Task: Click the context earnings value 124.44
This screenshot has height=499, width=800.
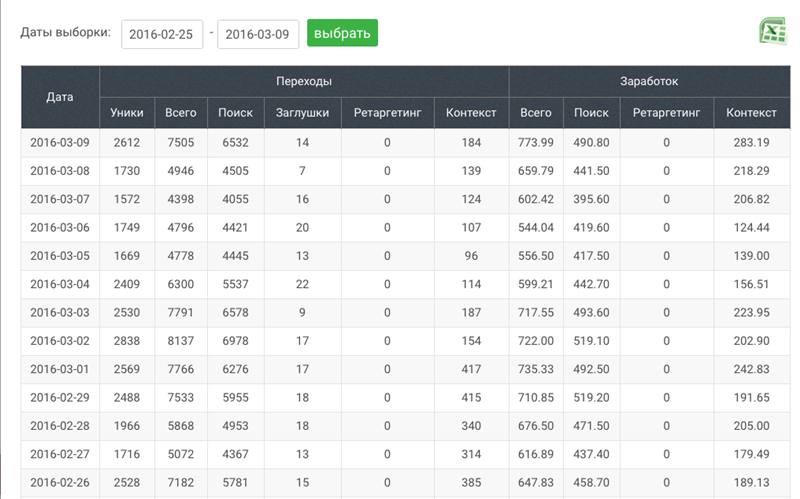Action: pos(751,228)
